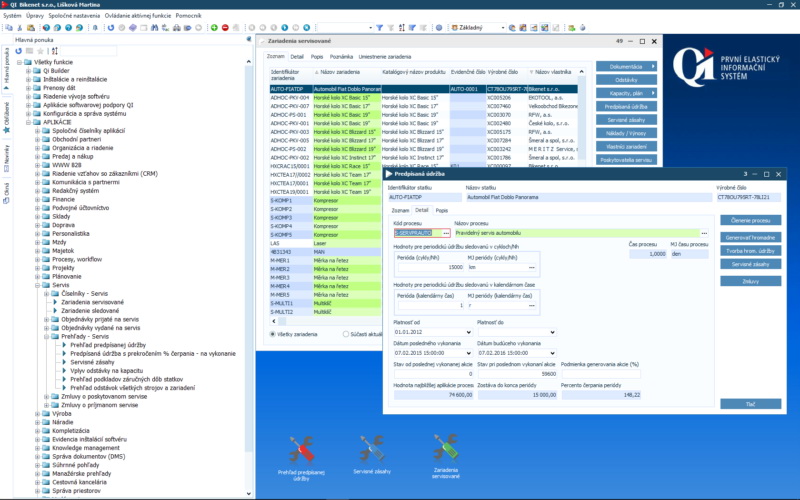This screenshot has height=500, width=800.
Task: Click the blue refresh arrow toolbar icon
Action: click(x=111, y=28)
